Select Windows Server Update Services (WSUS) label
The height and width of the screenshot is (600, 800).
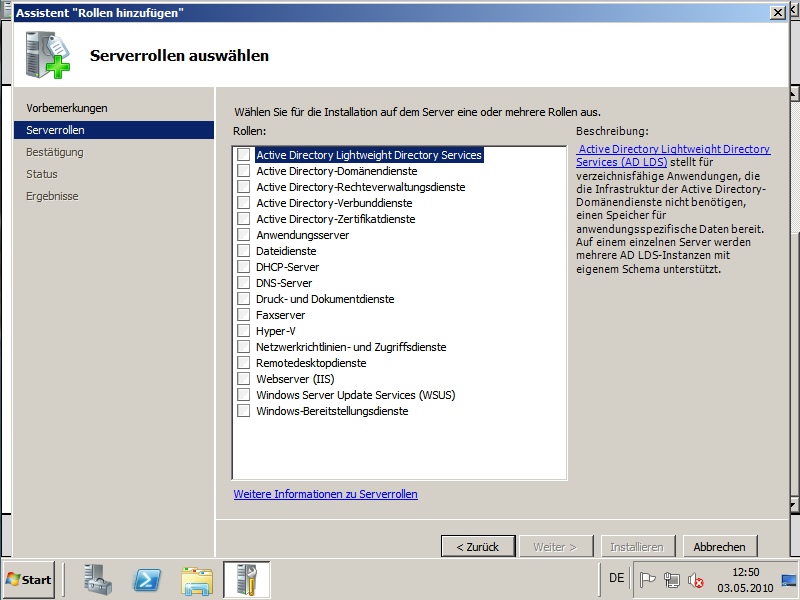click(x=356, y=395)
